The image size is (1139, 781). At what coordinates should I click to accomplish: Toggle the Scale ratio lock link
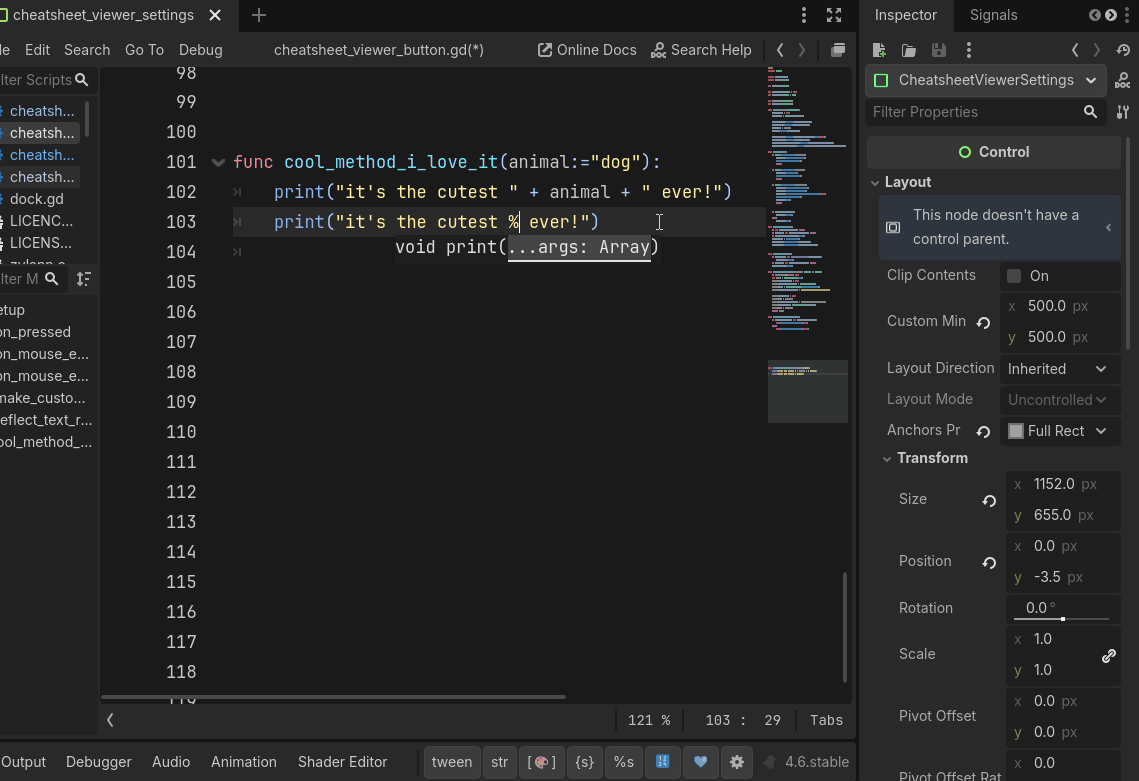point(1109,656)
